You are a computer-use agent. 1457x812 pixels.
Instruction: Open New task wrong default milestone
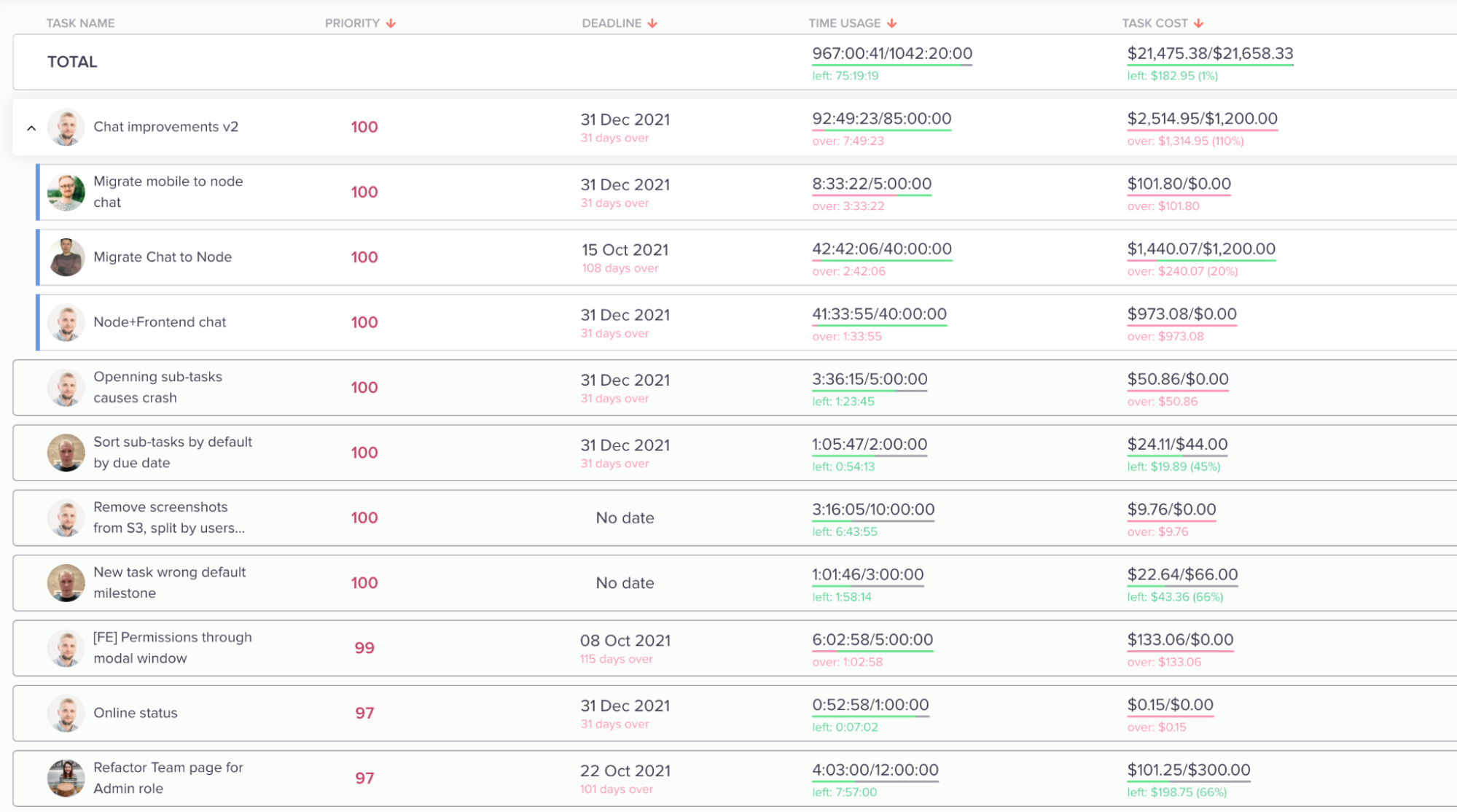click(170, 582)
